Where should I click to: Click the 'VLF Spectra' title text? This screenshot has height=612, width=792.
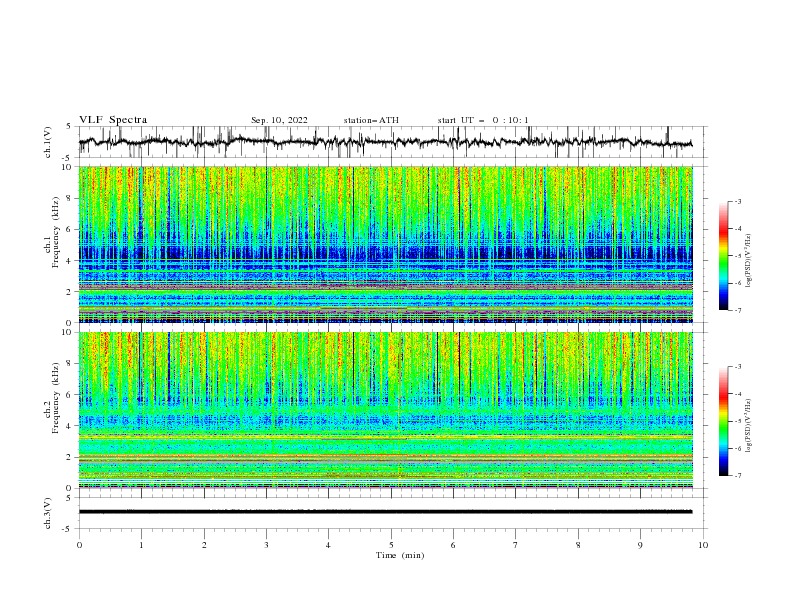(x=113, y=120)
